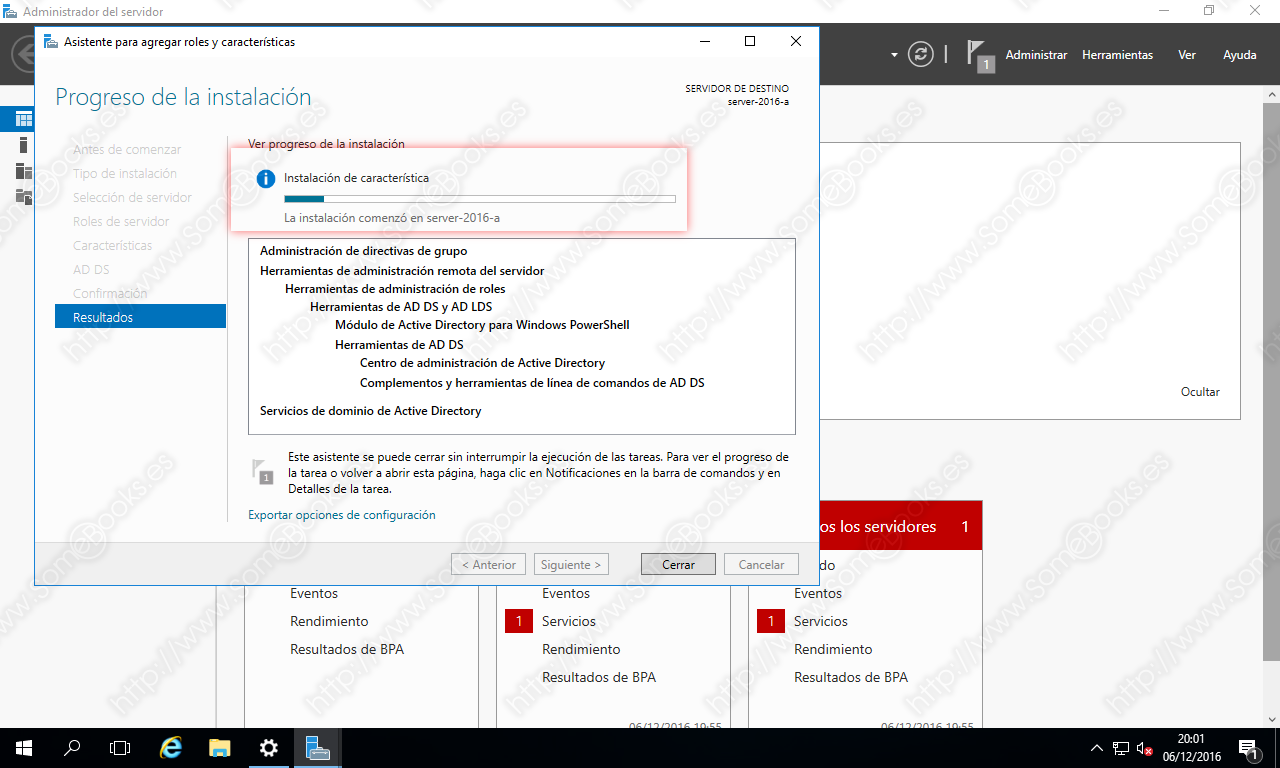The height and width of the screenshot is (768, 1280).
Task: Open Exportar opciones de configuración link
Action: click(342, 514)
